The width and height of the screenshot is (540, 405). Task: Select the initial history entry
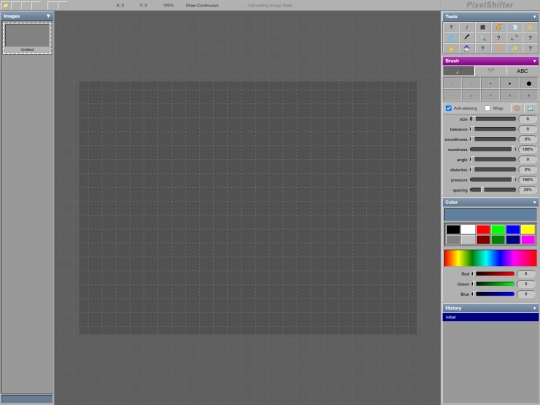pos(490,317)
